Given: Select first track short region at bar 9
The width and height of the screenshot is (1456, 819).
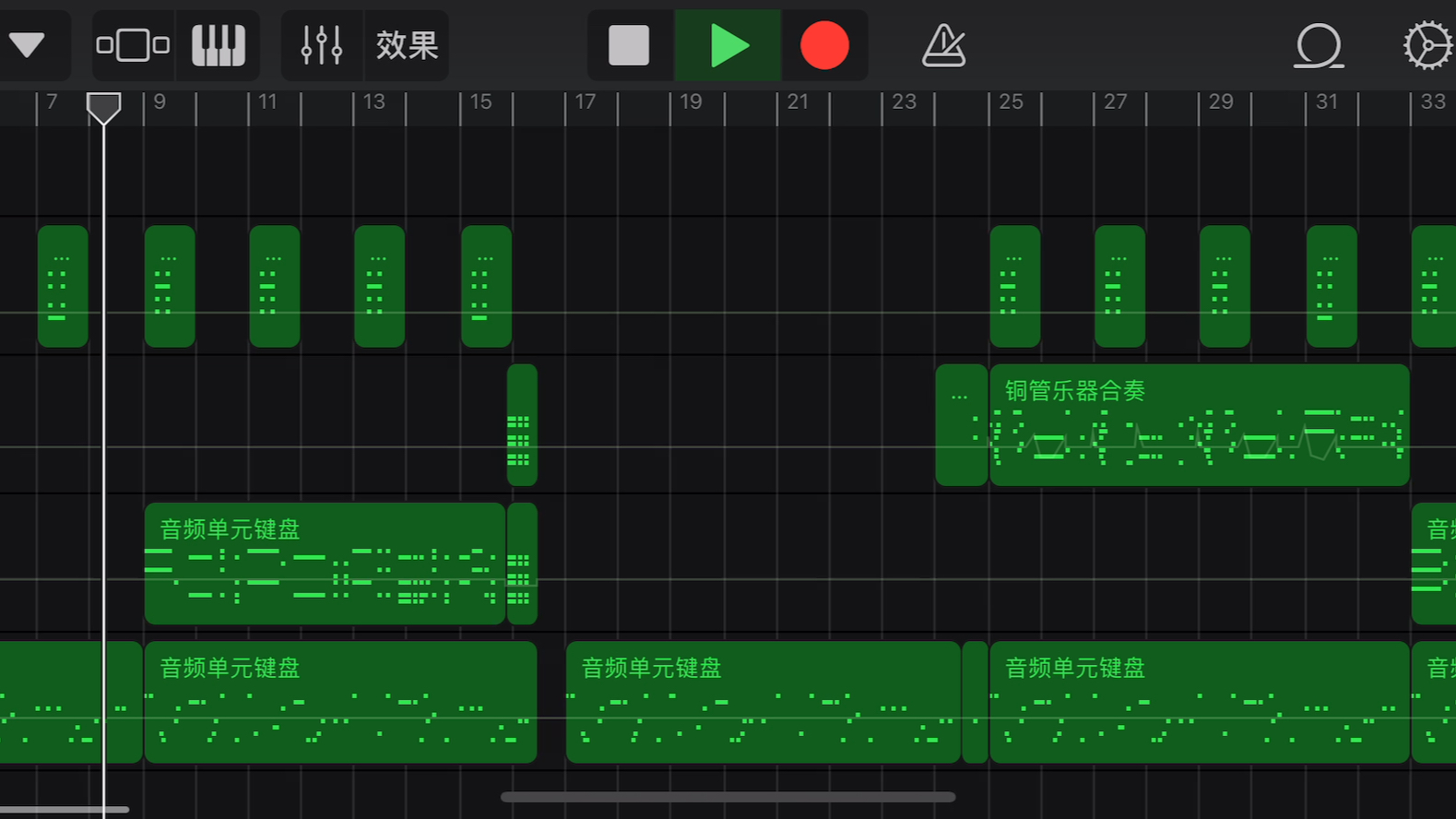Looking at the screenshot, I should [170, 287].
